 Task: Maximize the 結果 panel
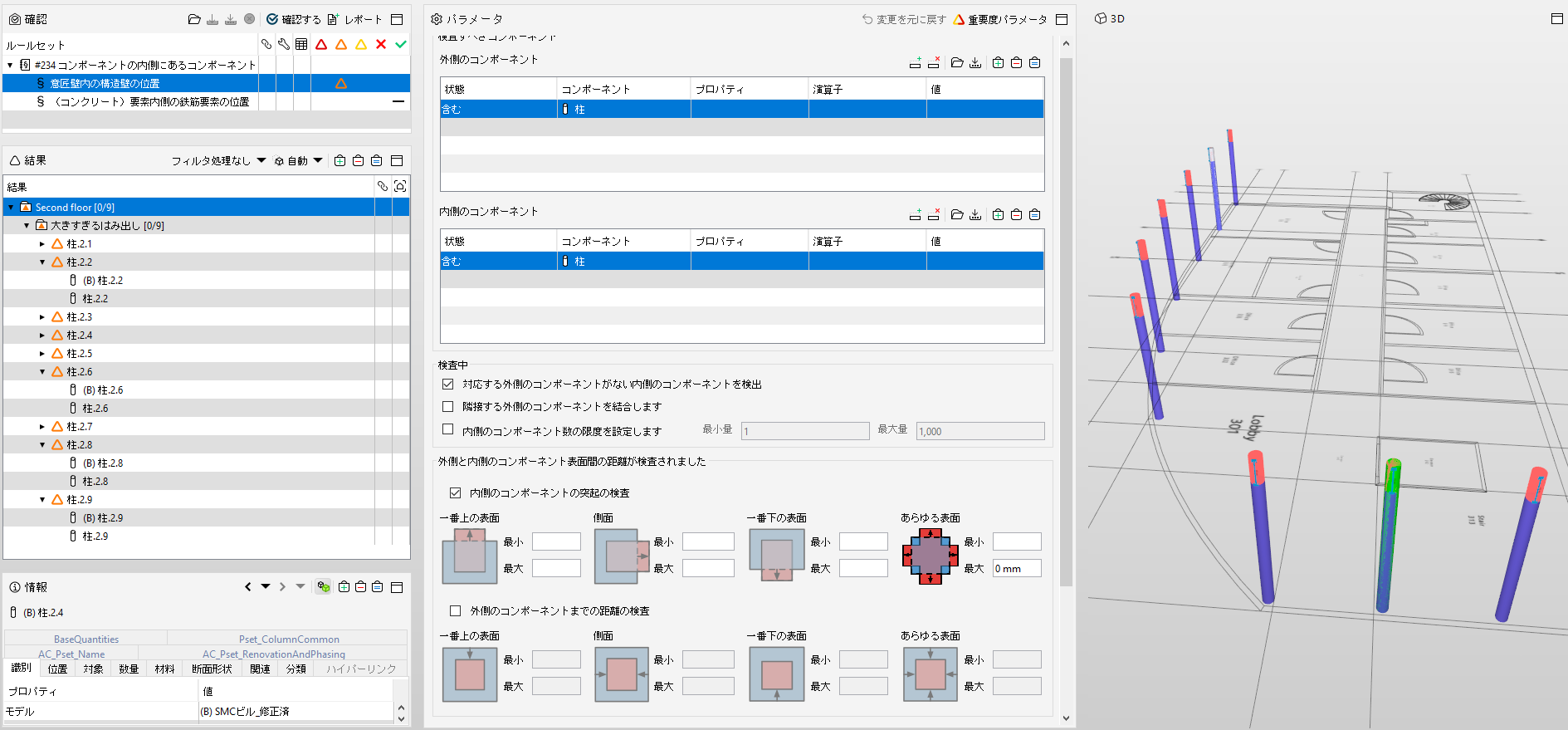(x=397, y=160)
